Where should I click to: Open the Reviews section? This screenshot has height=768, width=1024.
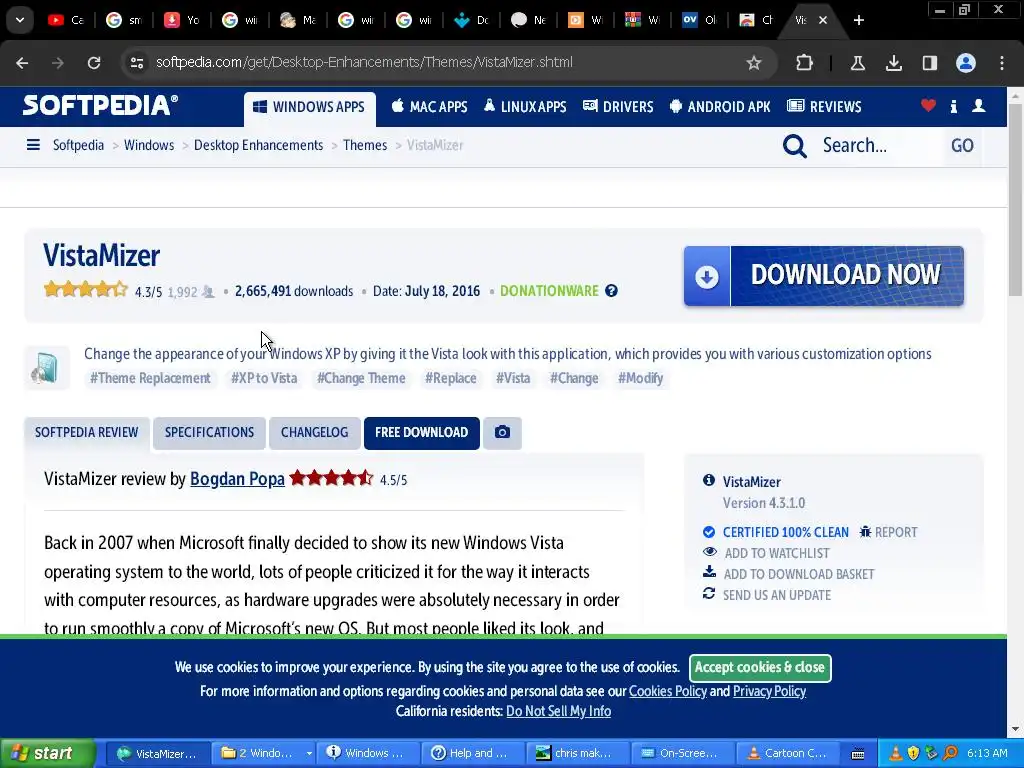point(824,107)
